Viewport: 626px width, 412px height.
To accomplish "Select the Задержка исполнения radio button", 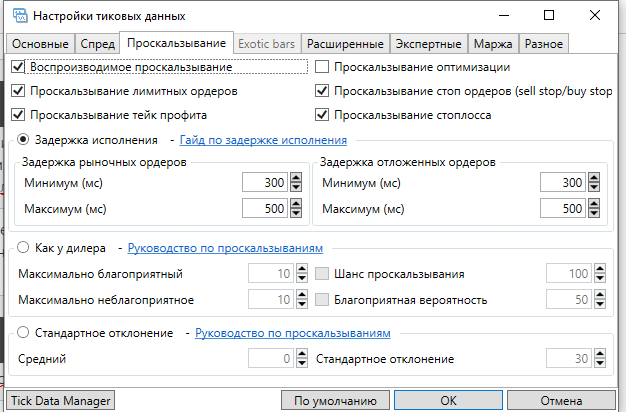I will (23, 139).
